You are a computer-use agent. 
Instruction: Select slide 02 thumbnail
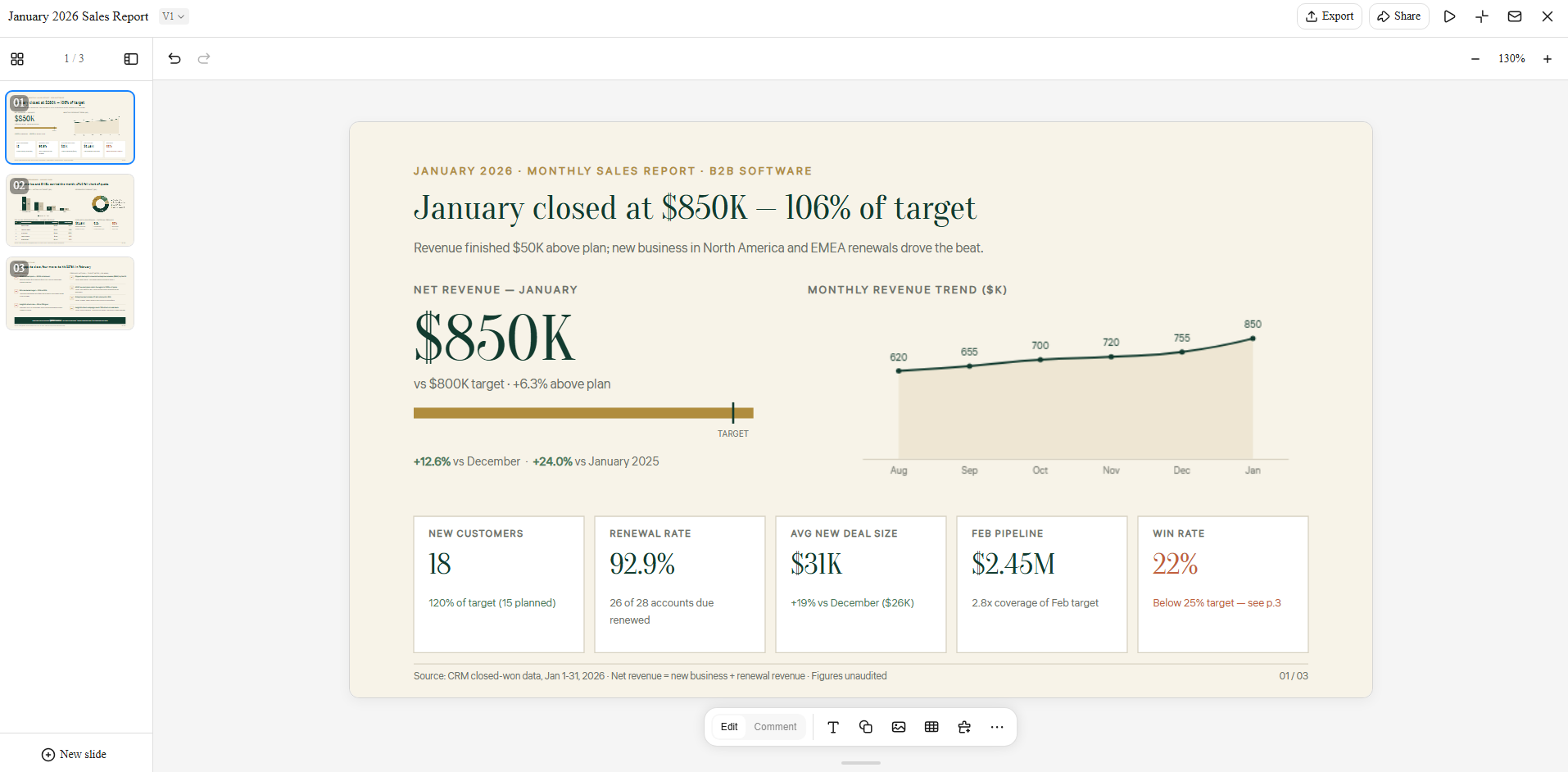click(x=70, y=211)
